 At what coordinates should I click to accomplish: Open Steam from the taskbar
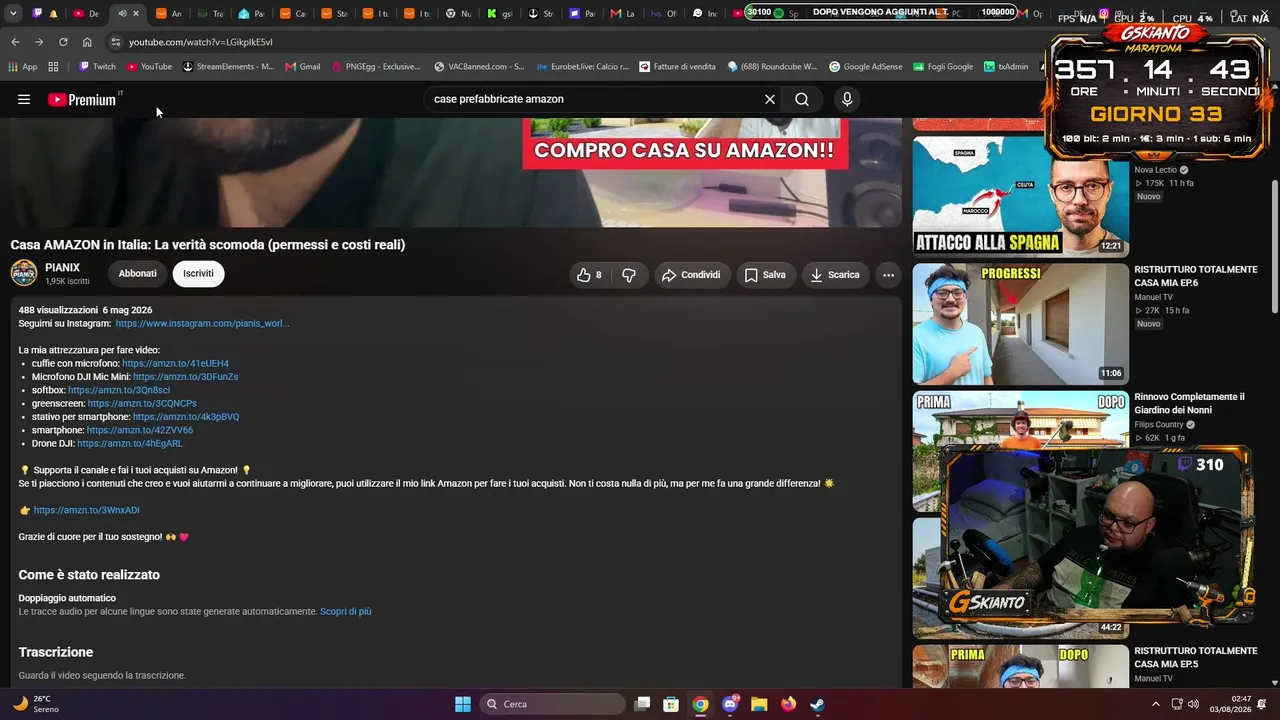(817, 704)
